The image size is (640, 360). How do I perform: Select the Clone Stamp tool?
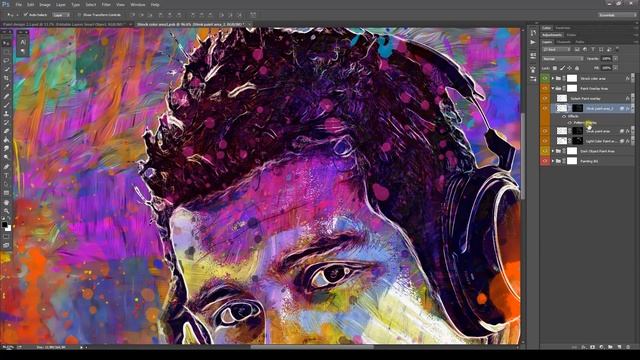pyautogui.click(x=6, y=113)
